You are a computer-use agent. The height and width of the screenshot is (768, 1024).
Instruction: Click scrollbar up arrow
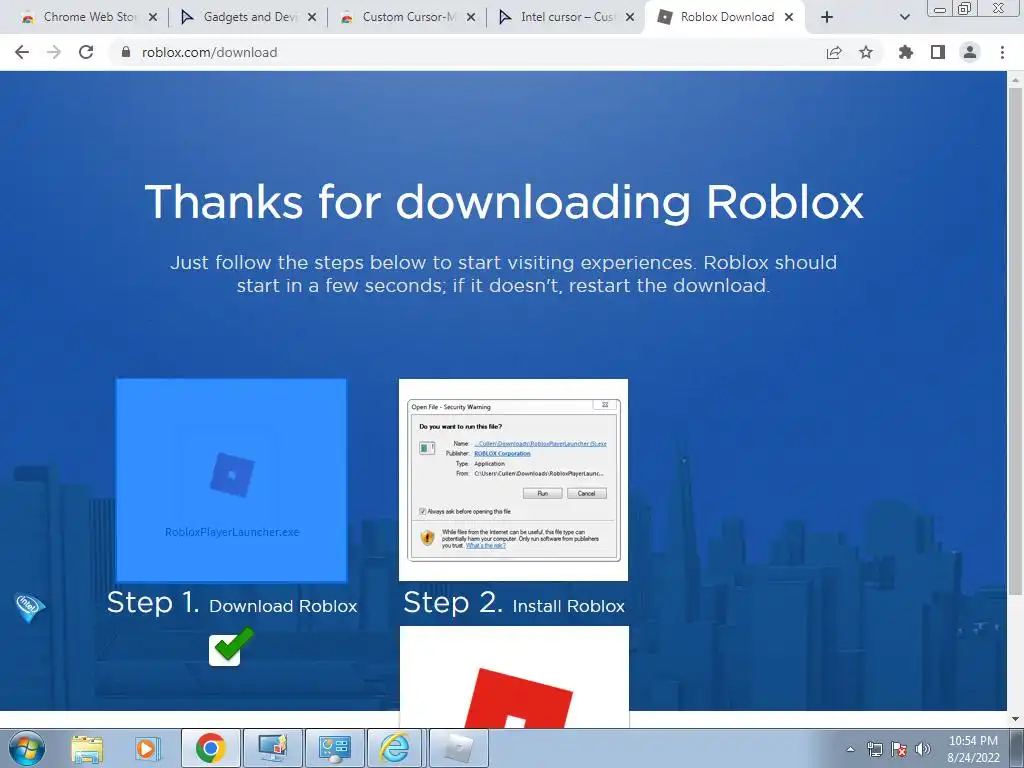tap(1015, 80)
